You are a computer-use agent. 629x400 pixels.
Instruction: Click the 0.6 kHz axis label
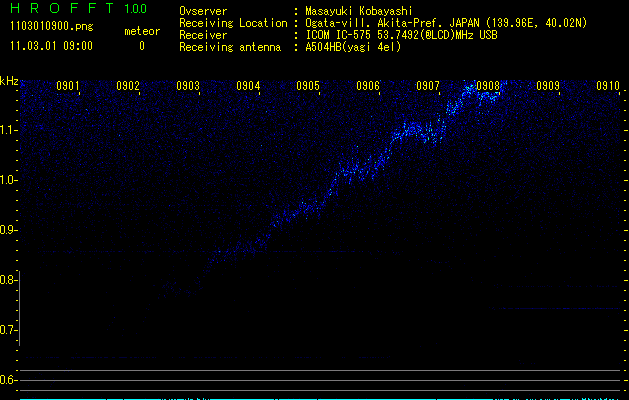(x=8, y=380)
